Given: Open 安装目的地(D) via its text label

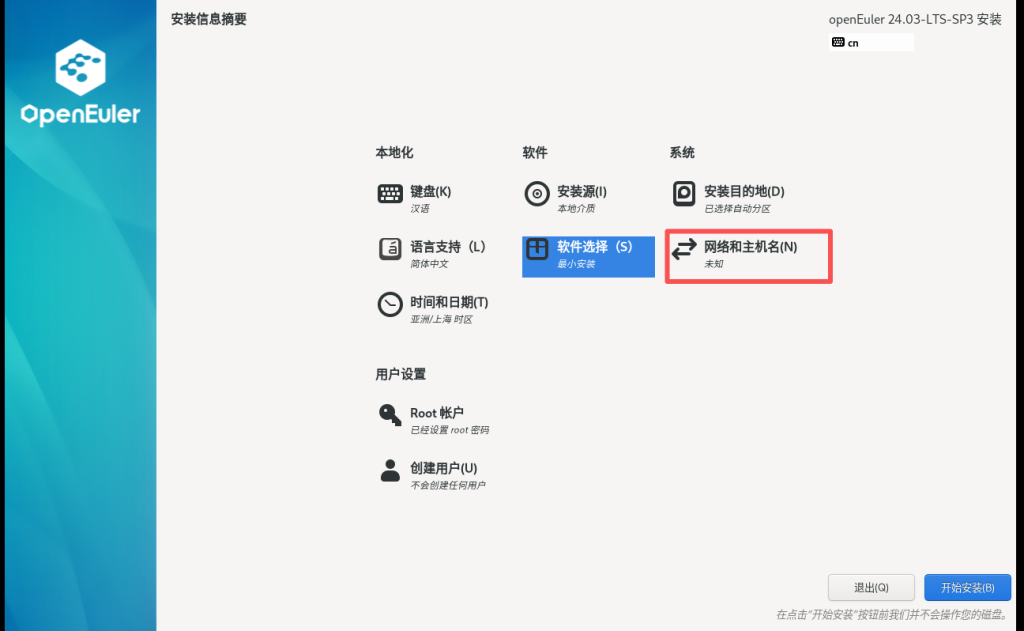Looking at the screenshot, I should click(744, 191).
